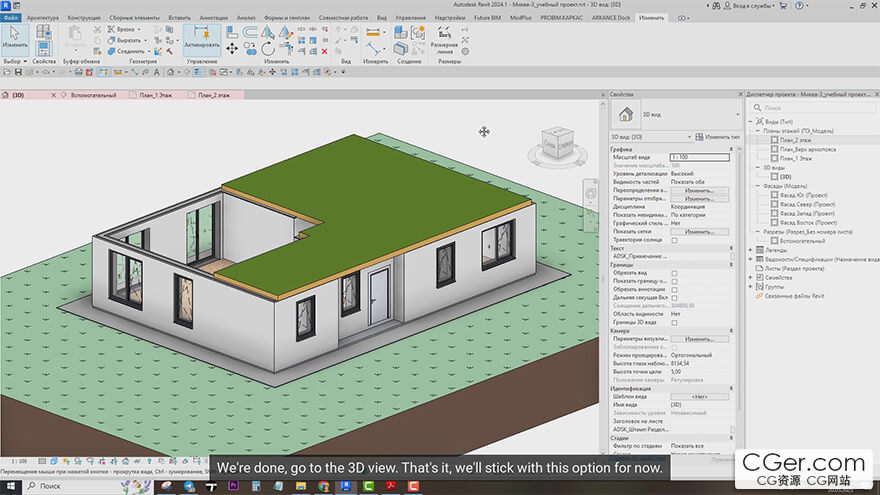The width and height of the screenshot is (880, 495).
Task: Click the Изменить button next to Показать сетки
Action: click(x=699, y=231)
